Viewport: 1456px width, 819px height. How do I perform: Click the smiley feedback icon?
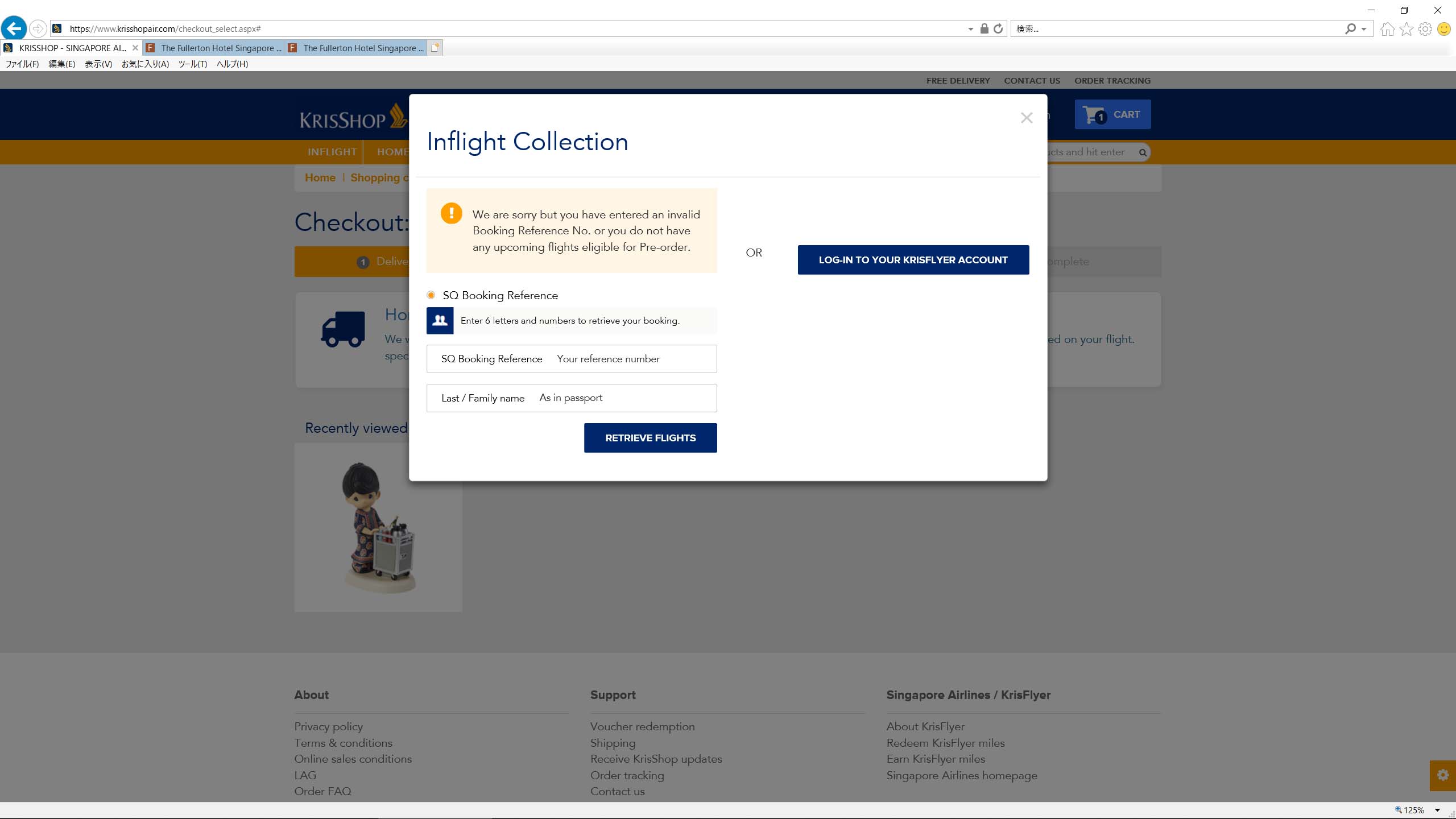pyautogui.click(x=1444, y=28)
